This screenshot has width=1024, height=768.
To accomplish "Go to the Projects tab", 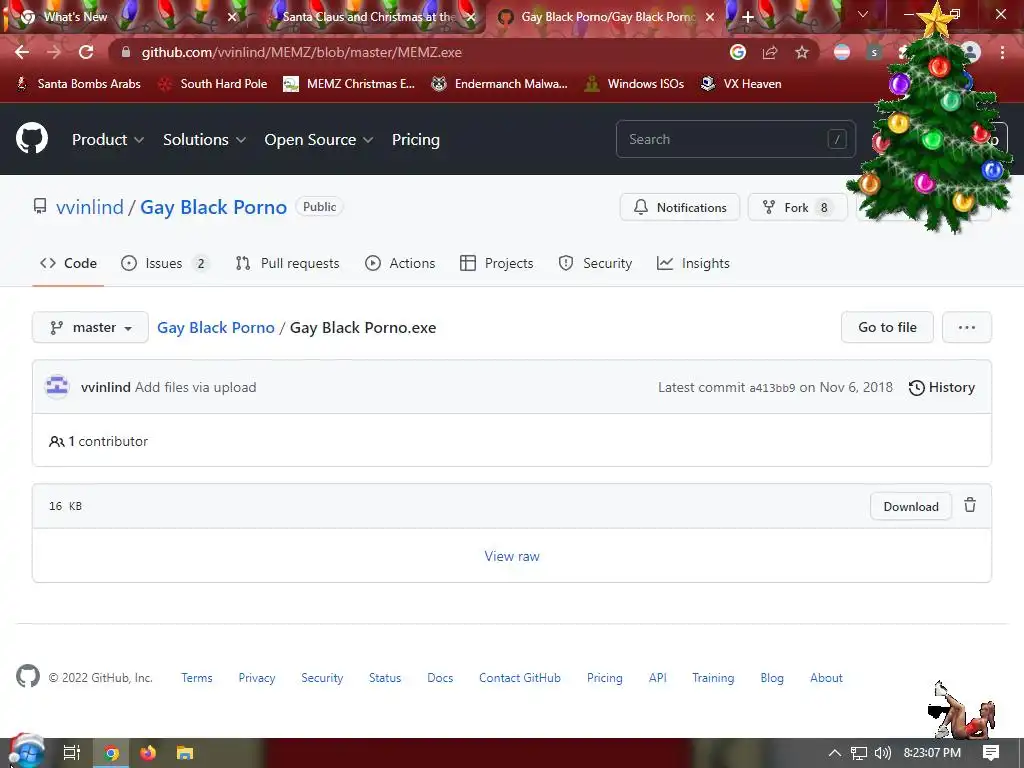I will pyautogui.click(x=496, y=263).
